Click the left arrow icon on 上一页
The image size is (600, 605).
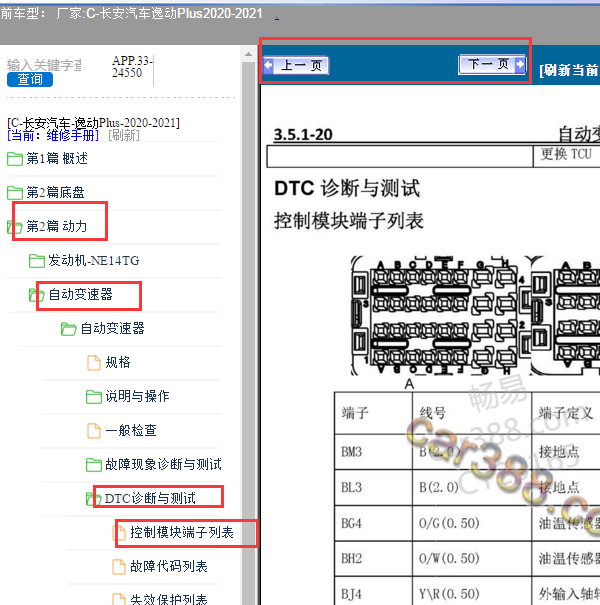click(x=269, y=65)
